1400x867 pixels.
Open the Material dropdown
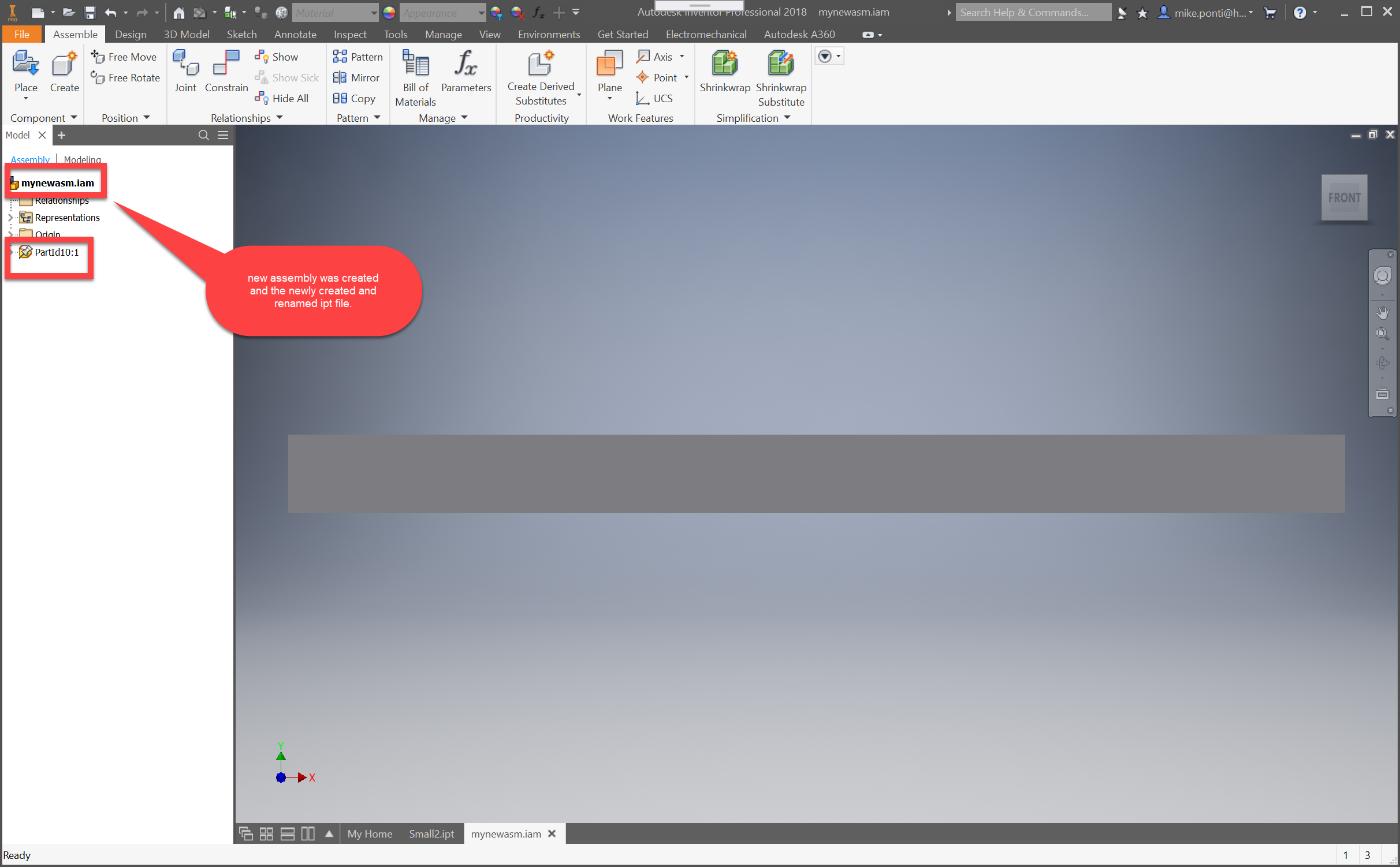[x=374, y=13]
